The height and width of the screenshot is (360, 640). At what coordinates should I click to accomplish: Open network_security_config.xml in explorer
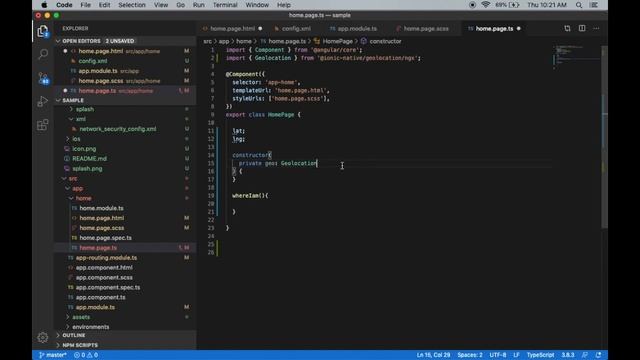click(118, 129)
